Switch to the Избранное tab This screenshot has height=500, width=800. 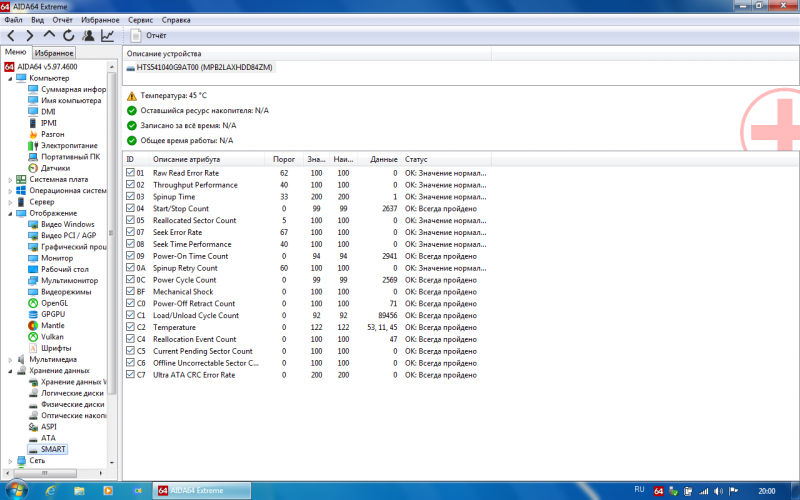[54, 52]
